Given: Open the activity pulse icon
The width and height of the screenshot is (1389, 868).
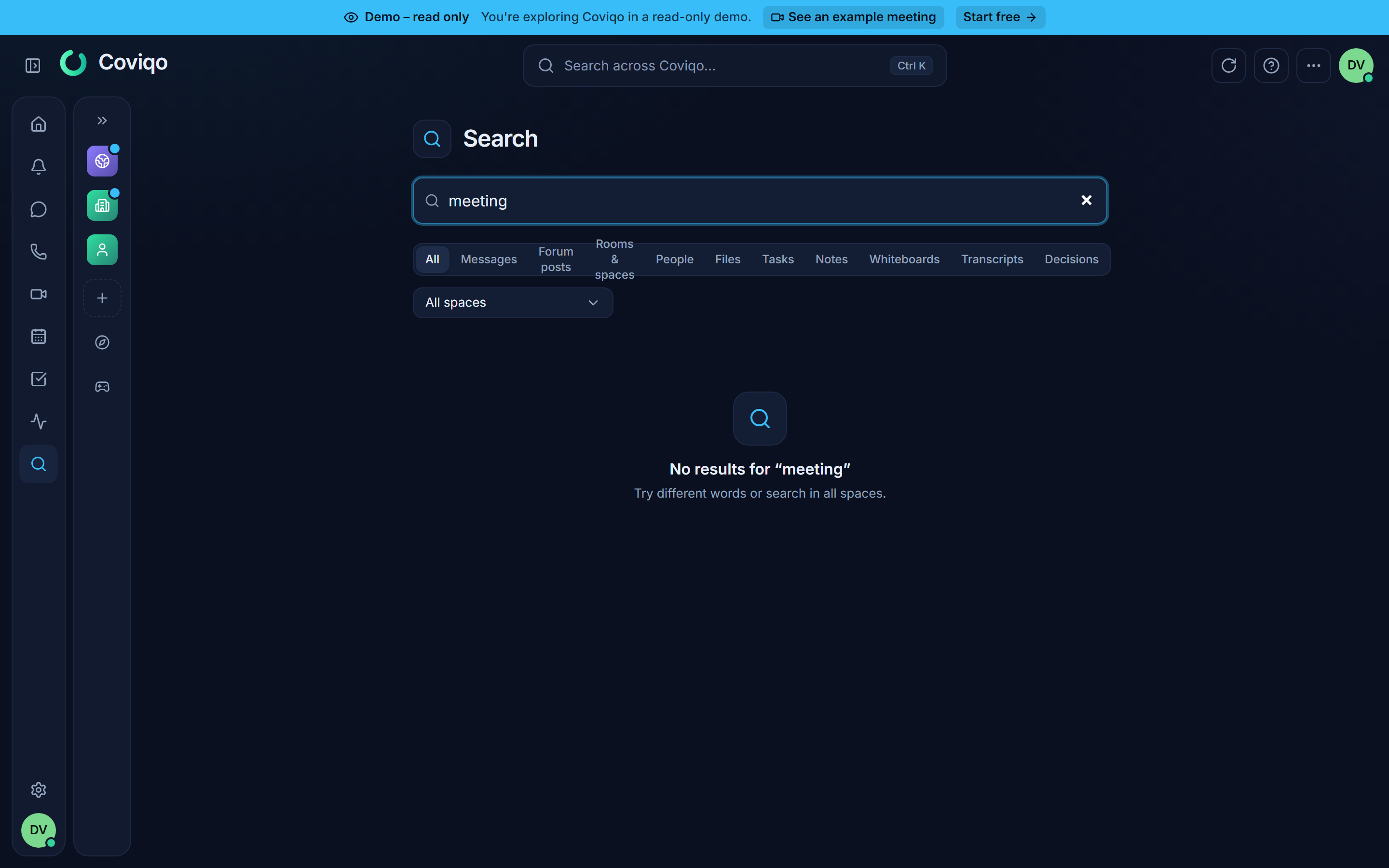Looking at the screenshot, I should [x=39, y=421].
